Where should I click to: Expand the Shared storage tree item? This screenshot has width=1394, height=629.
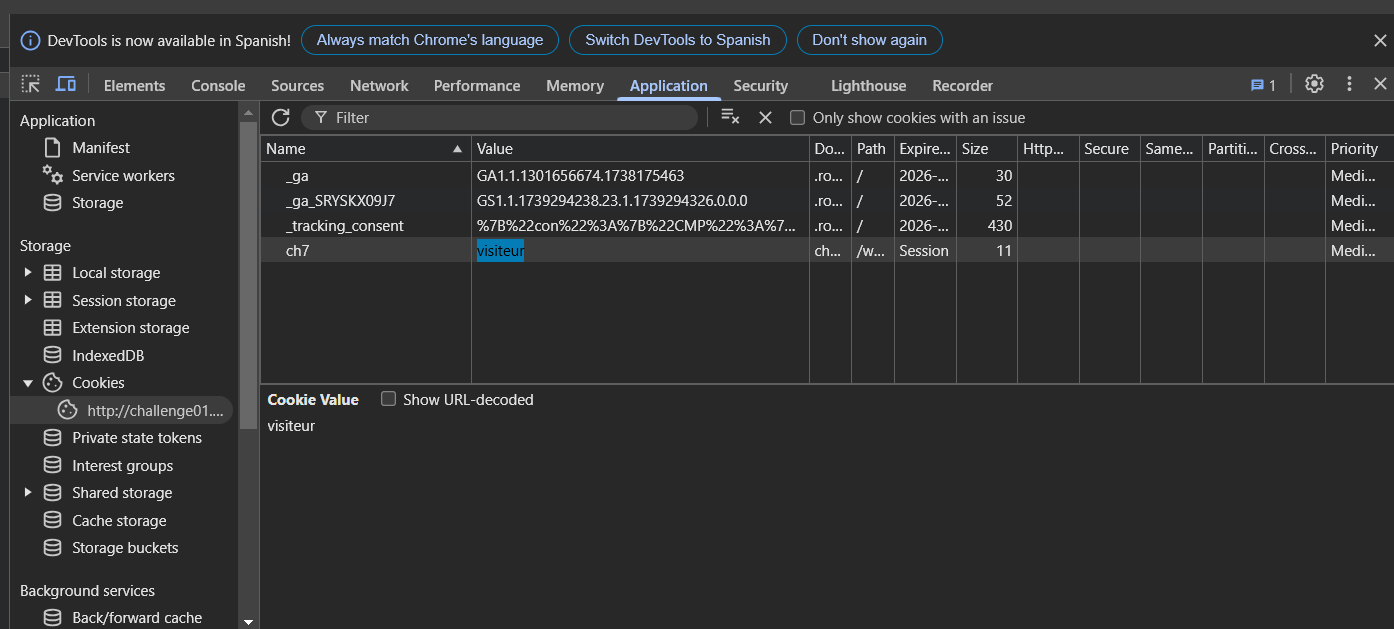pos(27,493)
